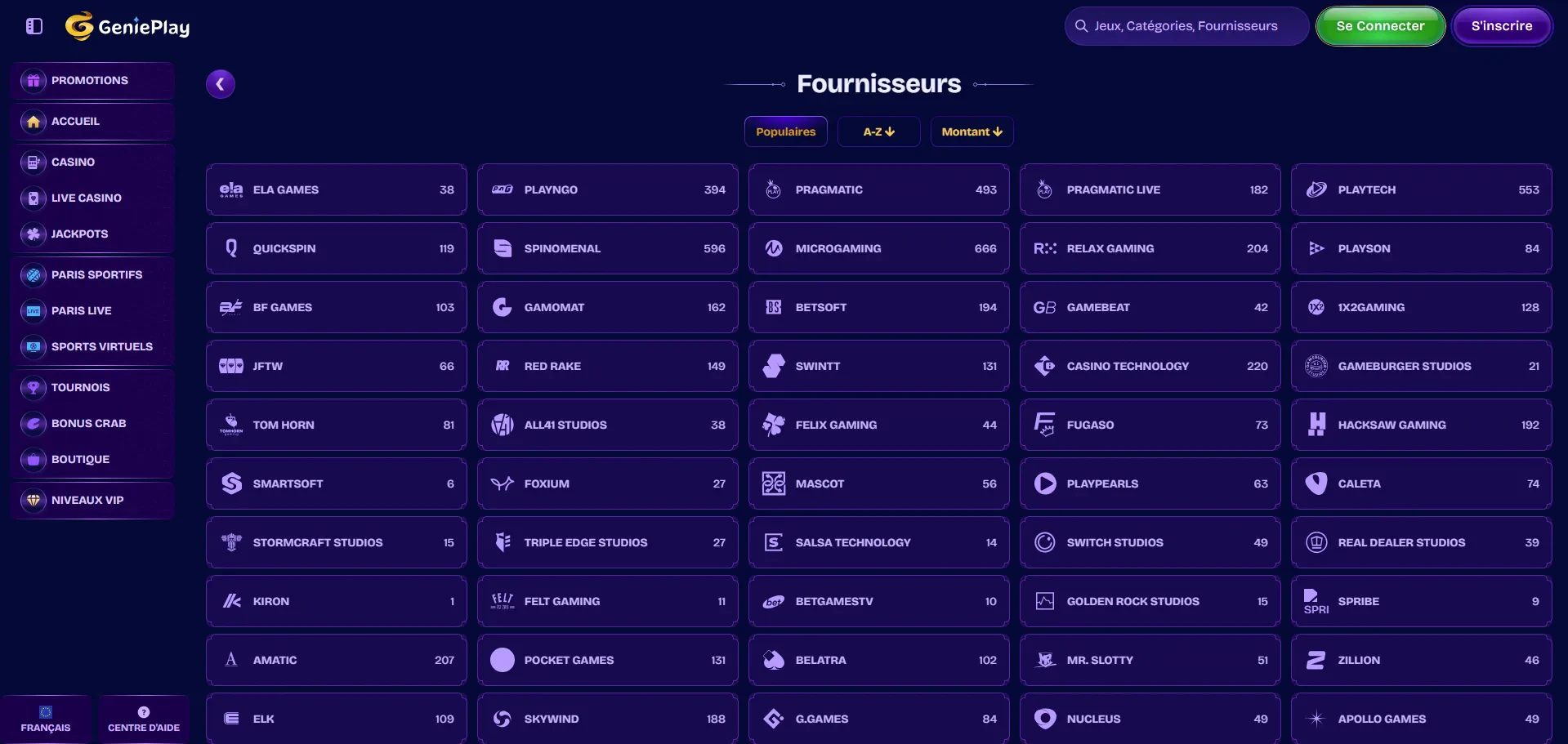Click the Felix Gaming logo icon

click(774, 425)
